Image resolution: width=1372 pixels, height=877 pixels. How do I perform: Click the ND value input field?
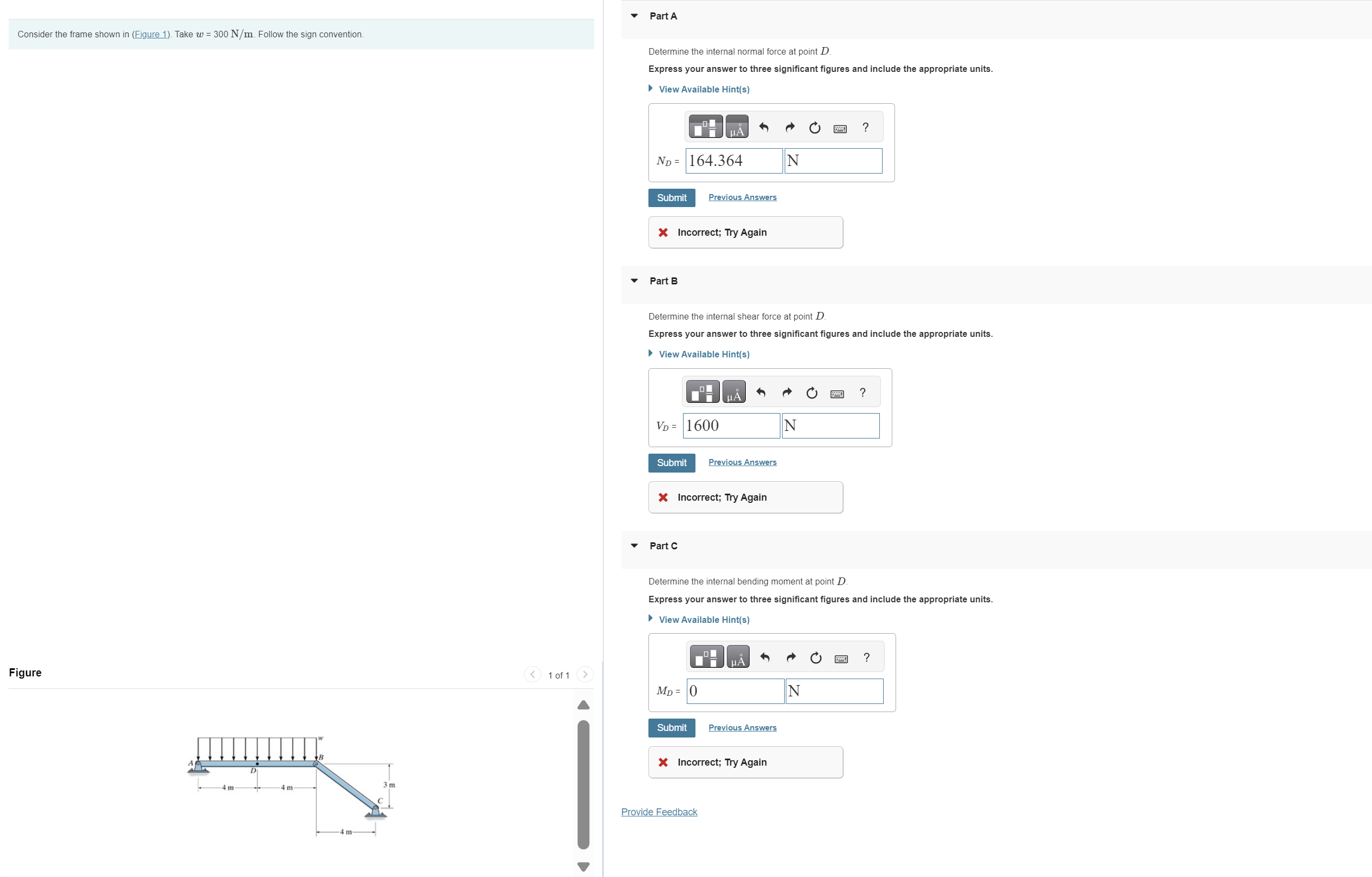click(734, 161)
